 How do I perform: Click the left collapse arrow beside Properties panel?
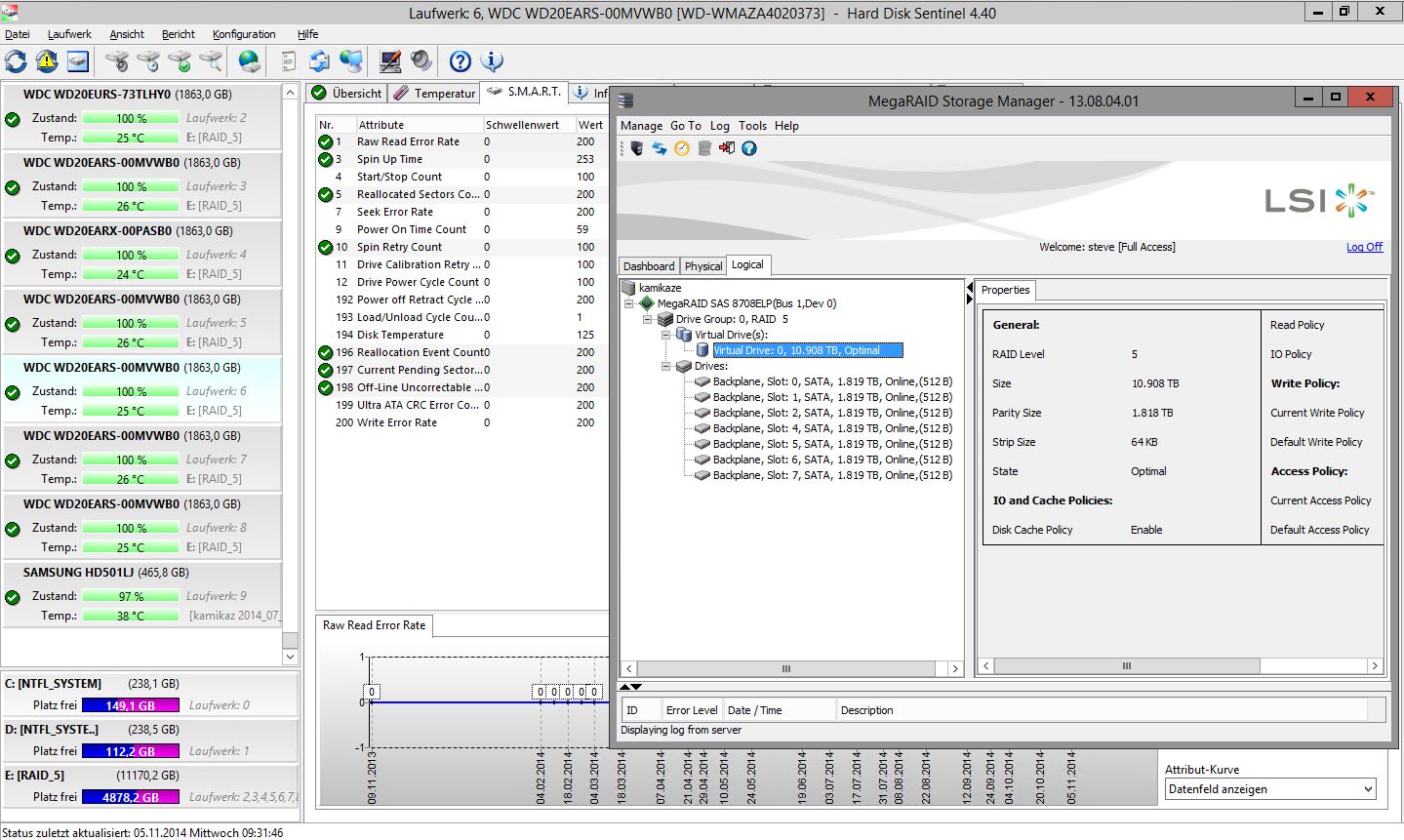(x=970, y=288)
